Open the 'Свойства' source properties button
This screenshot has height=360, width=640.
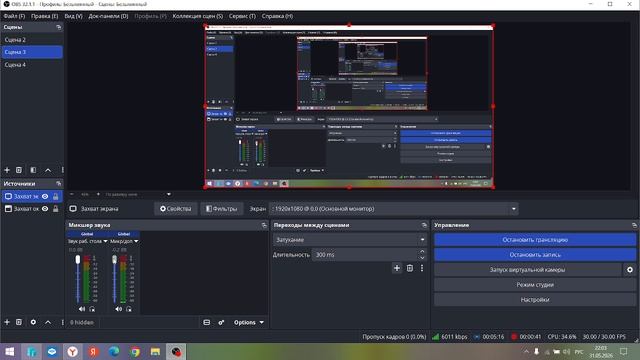[176, 209]
